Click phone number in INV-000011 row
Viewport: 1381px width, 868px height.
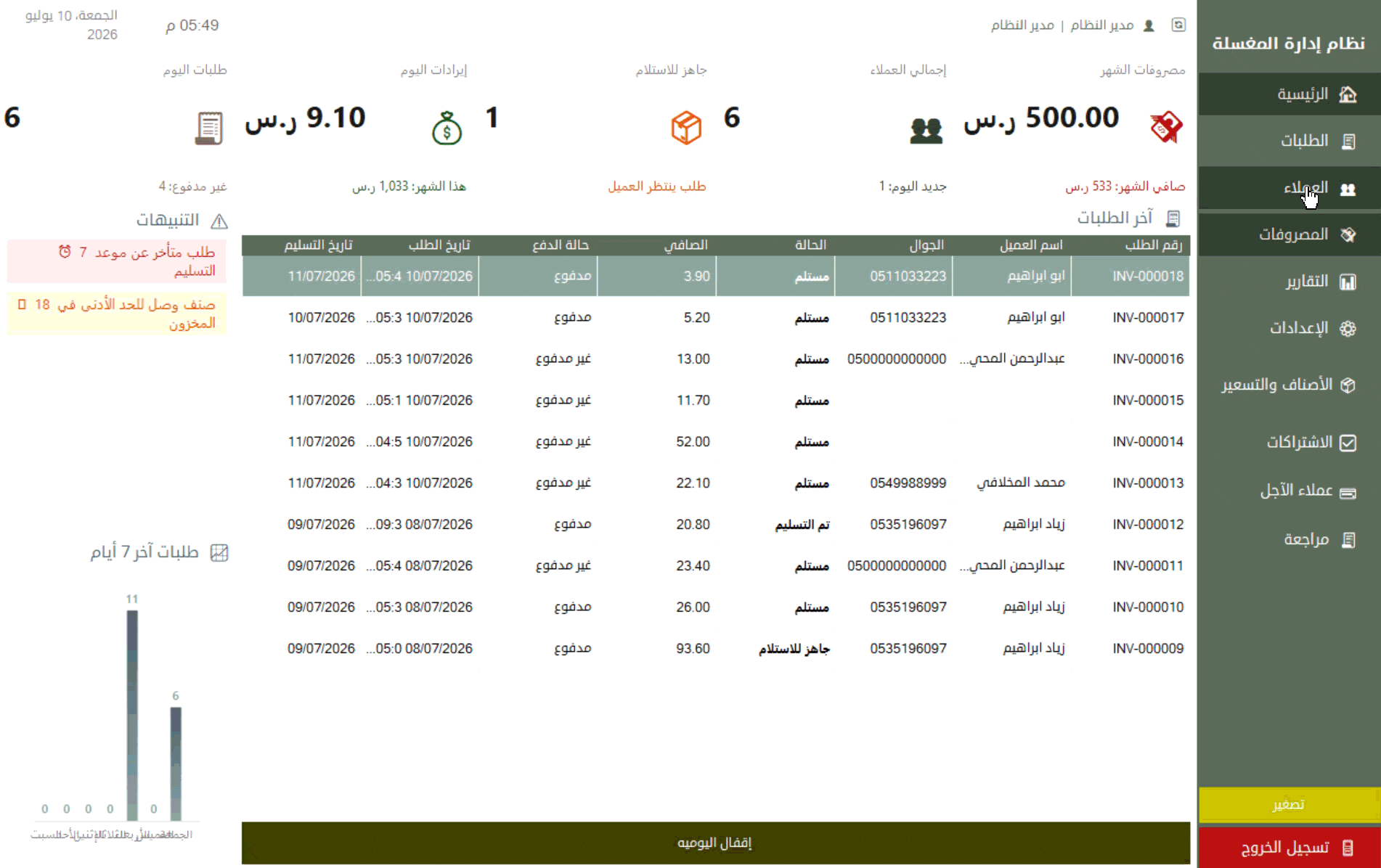(897, 566)
